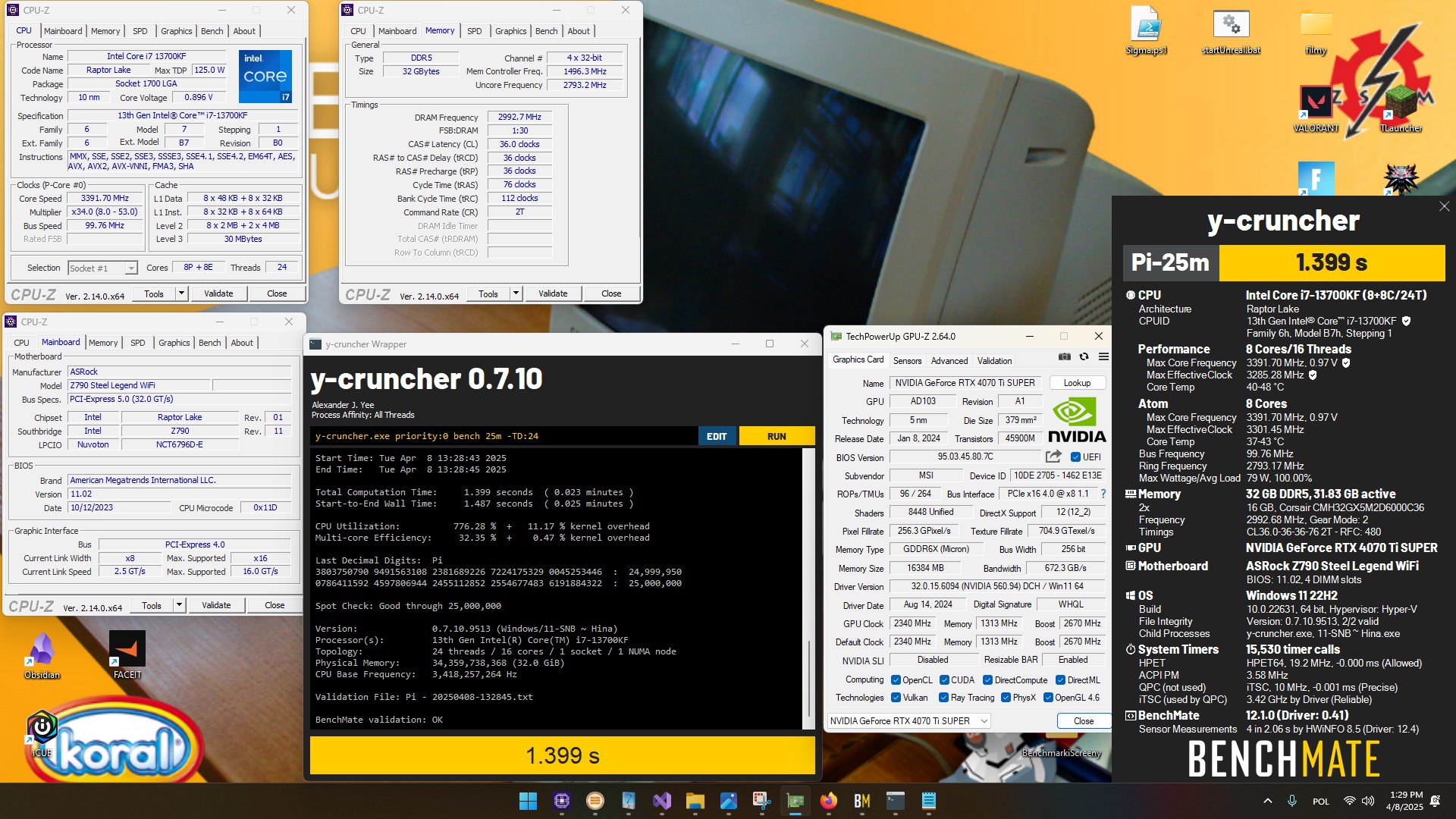Click the microphone icon in the system tray
Viewport: 1456px width, 819px height.
click(1292, 801)
